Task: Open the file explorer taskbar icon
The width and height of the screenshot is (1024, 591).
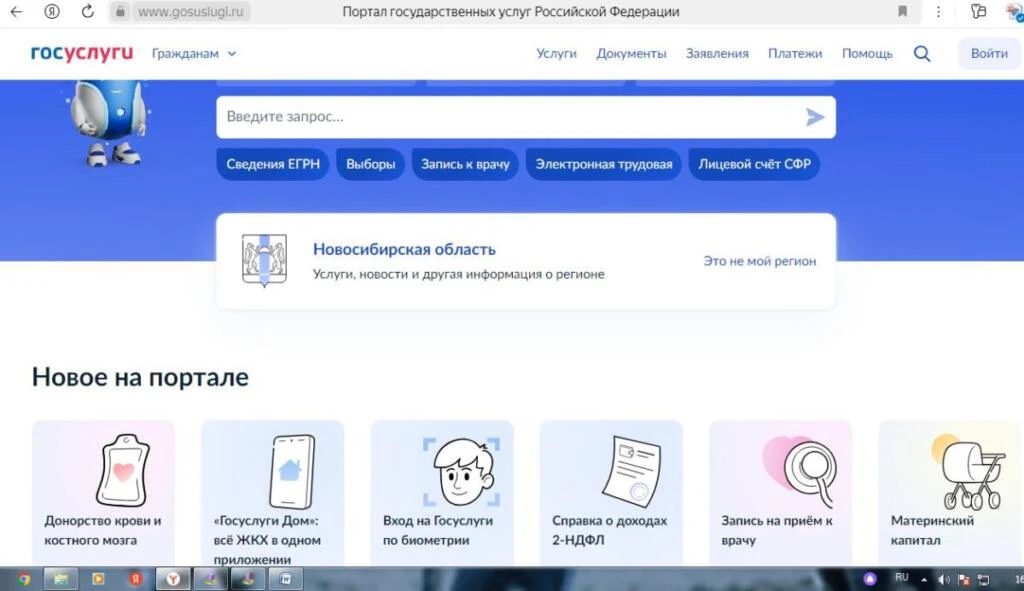Action: (60, 579)
